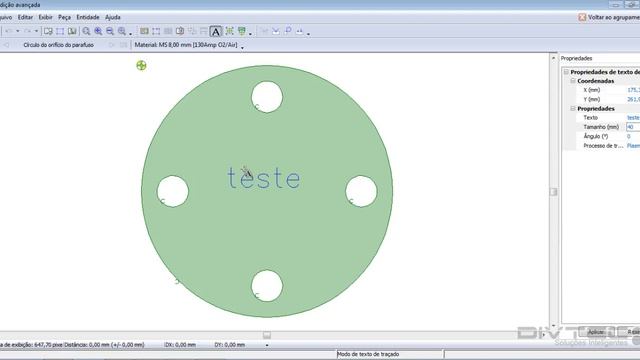Click the toolbar icon just left of the first magnifier
This screenshot has width=640, height=360.
coord(72,31)
